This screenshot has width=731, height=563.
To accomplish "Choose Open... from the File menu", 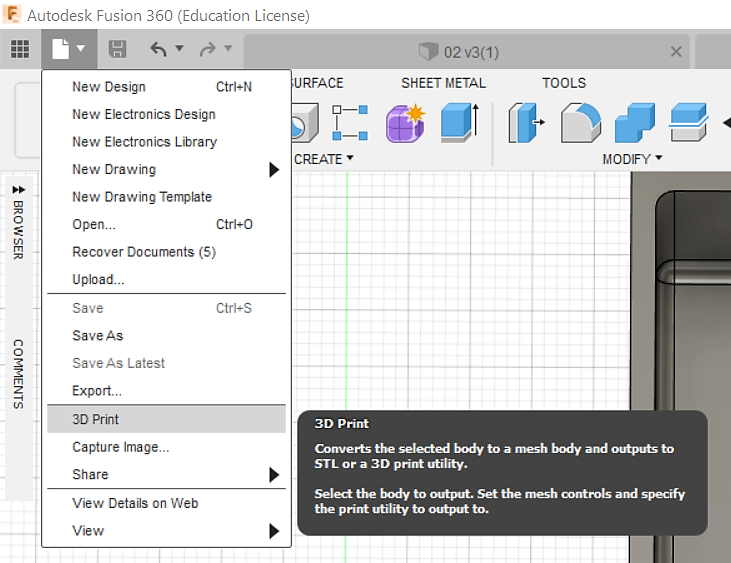I will 166,224.
